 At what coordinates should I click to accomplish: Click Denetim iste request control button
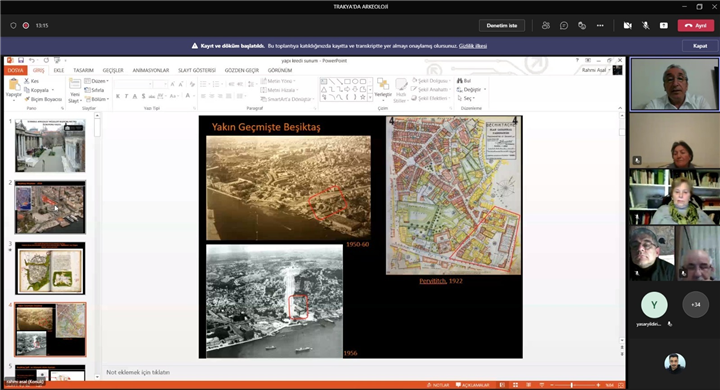pos(502,26)
